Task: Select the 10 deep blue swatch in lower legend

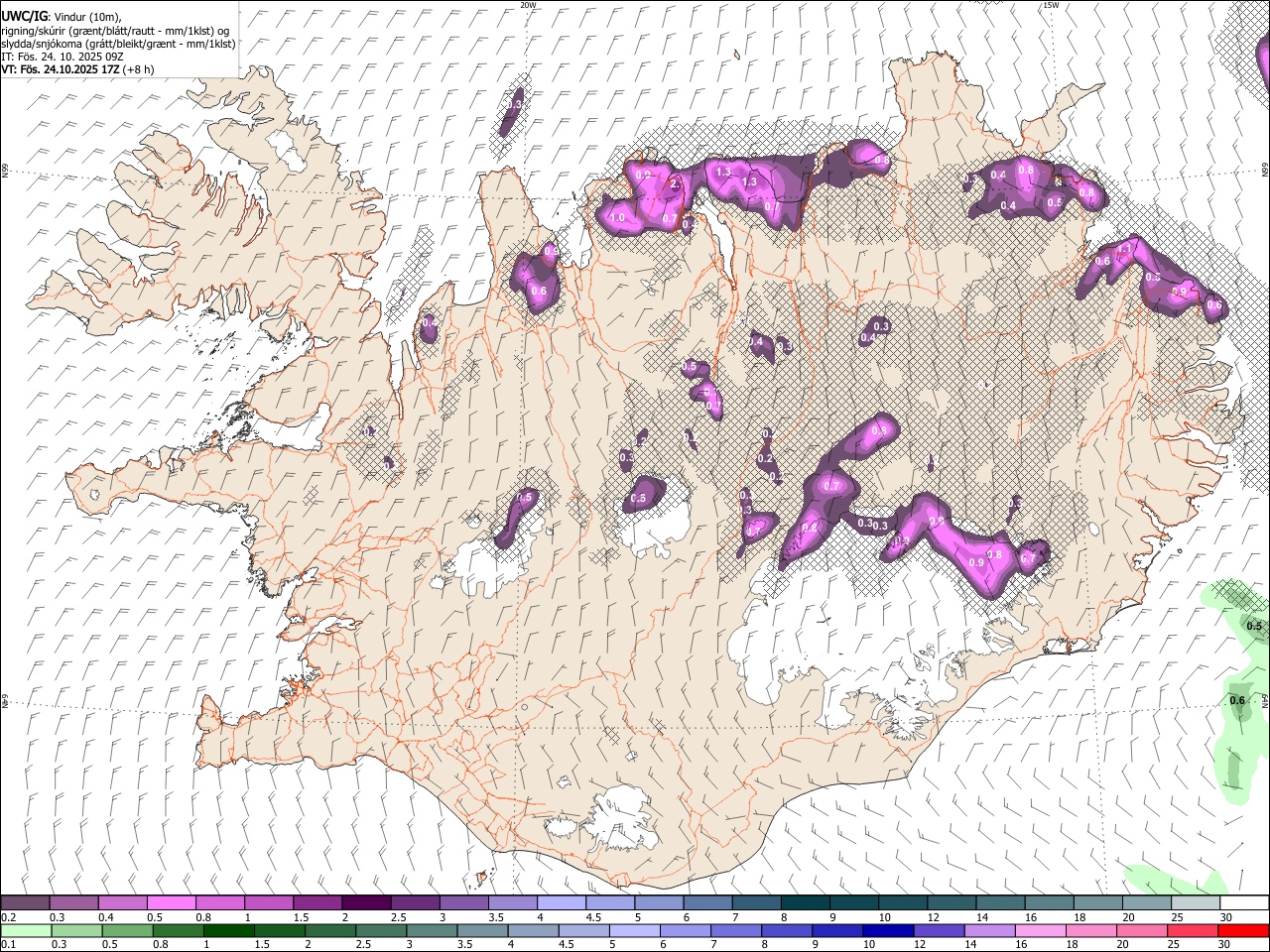Action: 886,930
